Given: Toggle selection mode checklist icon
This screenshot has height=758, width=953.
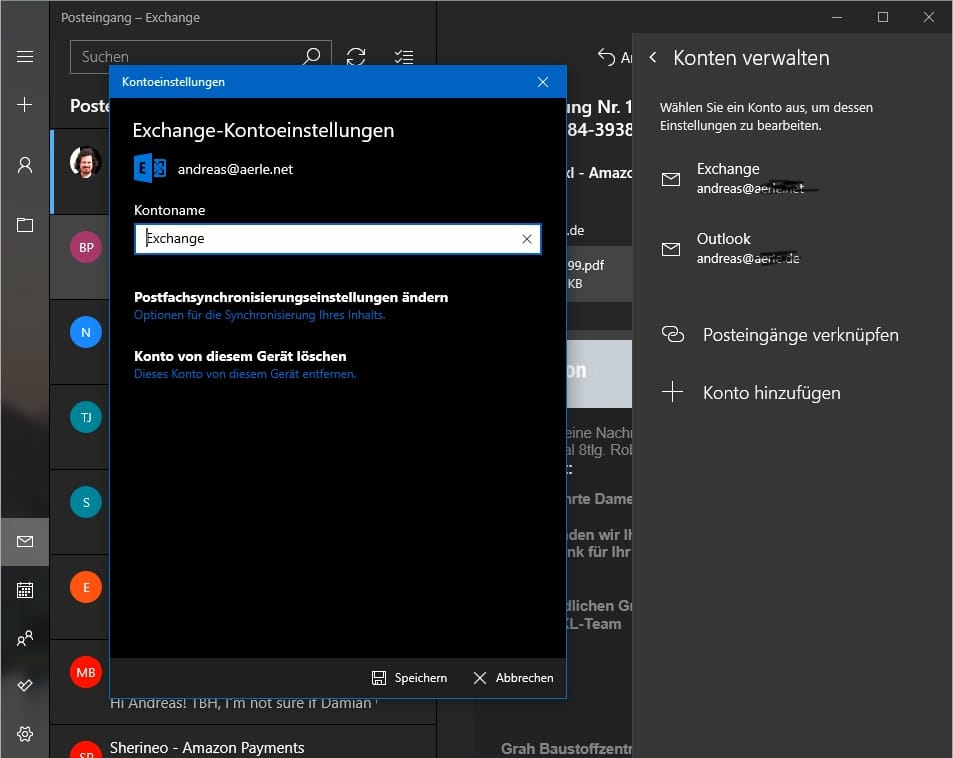Looking at the screenshot, I should coord(404,57).
